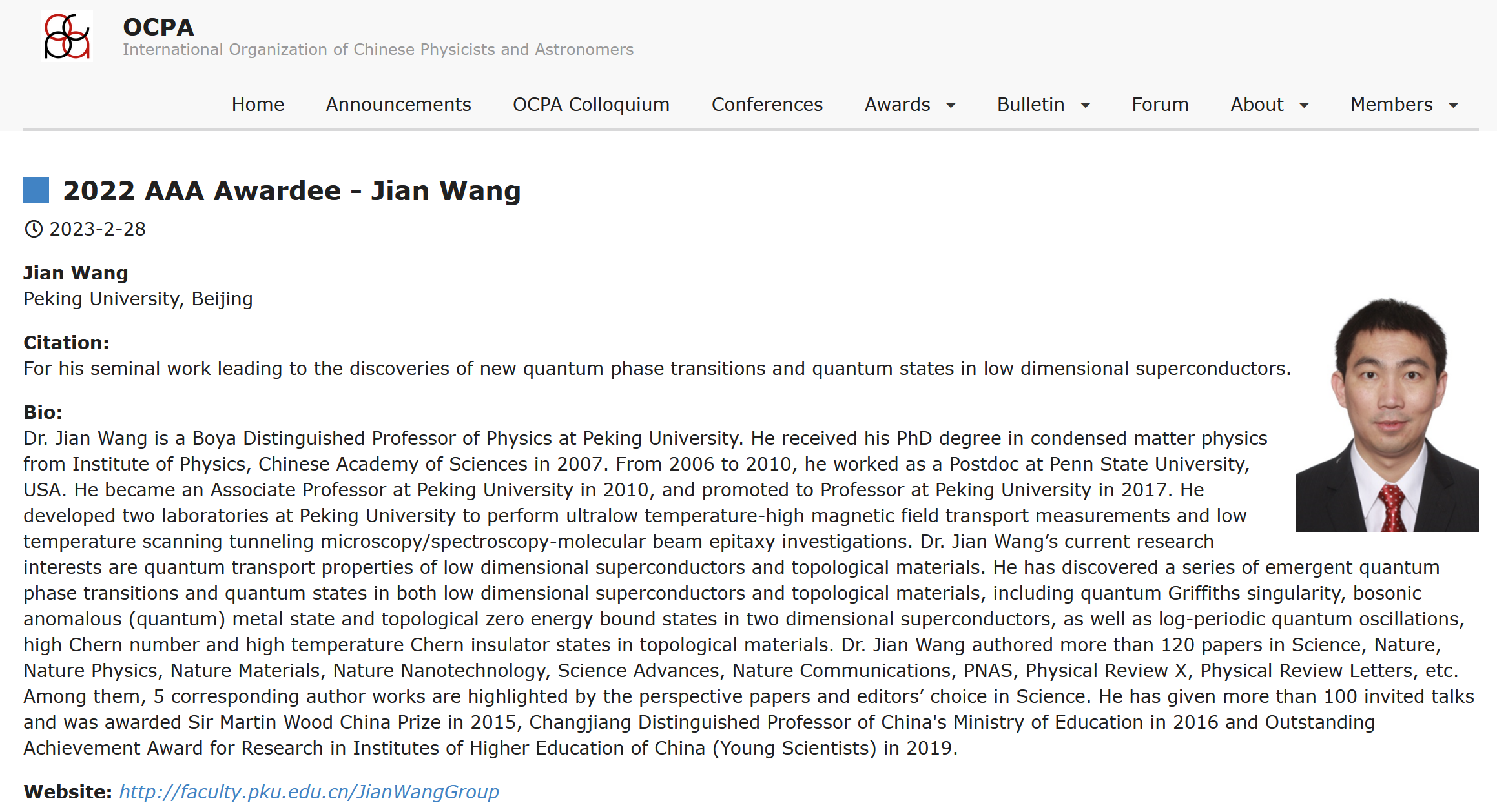The image size is (1497, 812).
Task: Click the Awards menu label
Action: pyautogui.click(x=897, y=105)
